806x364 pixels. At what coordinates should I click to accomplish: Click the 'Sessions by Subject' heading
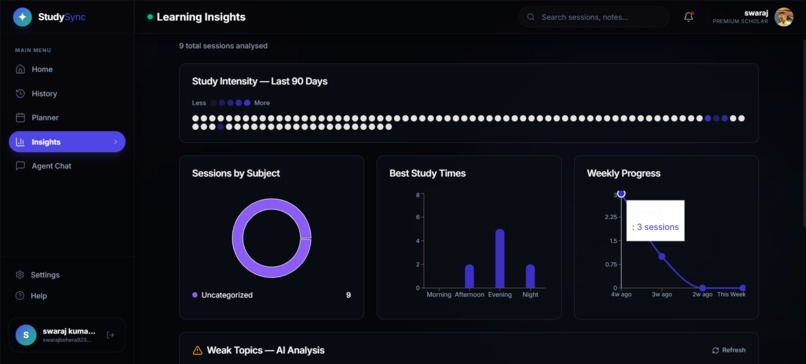(x=236, y=173)
